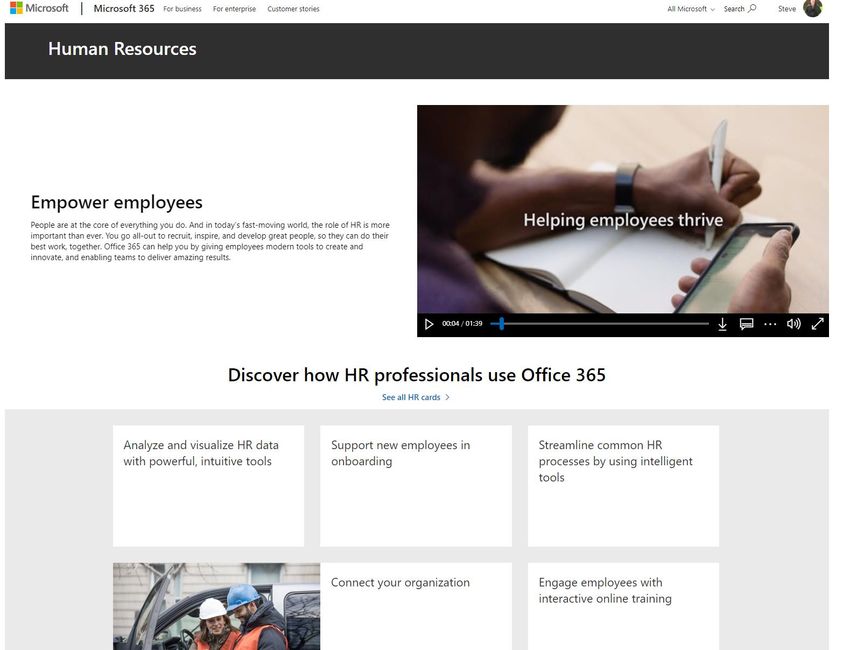Click the Empower employees heading
Screen dimensions: 850x650
[117, 202]
